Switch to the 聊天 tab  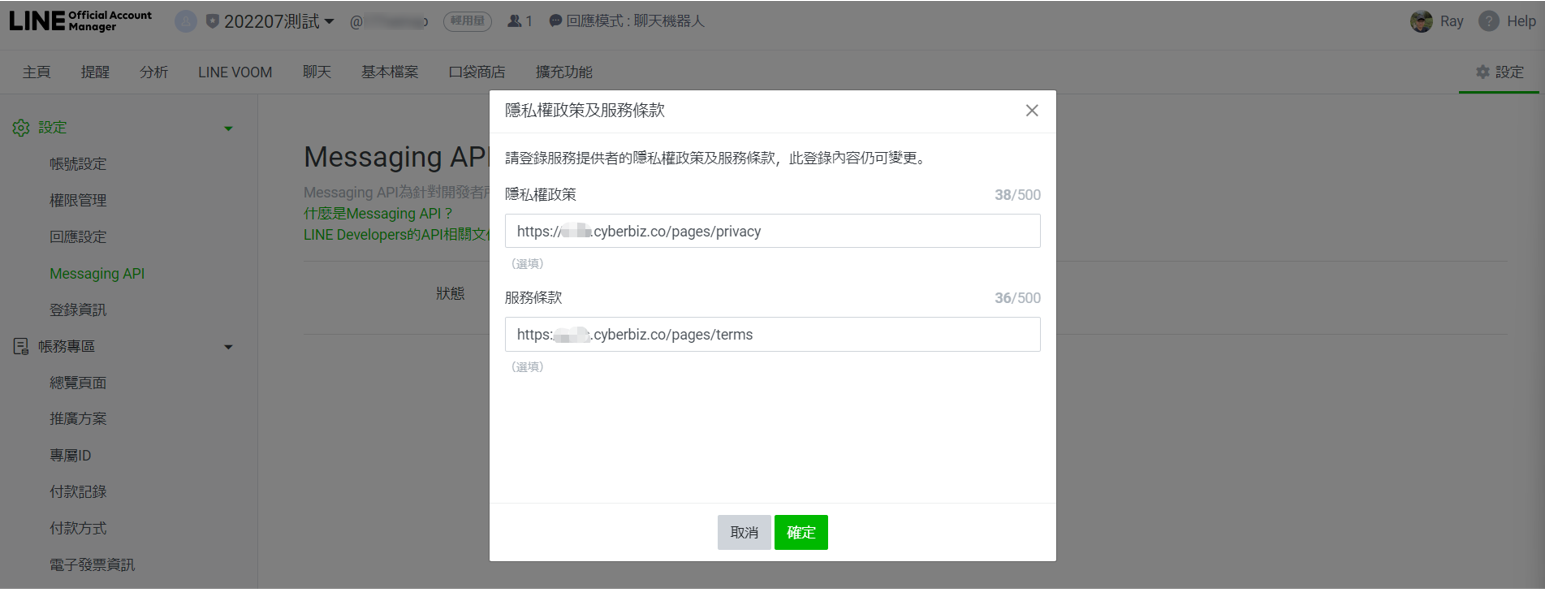click(x=317, y=72)
